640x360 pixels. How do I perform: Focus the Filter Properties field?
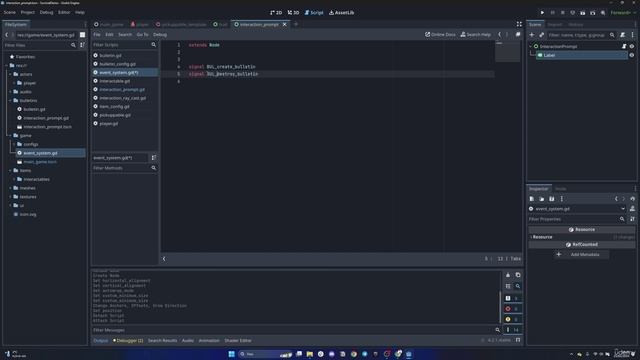pyautogui.click(x=577, y=219)
